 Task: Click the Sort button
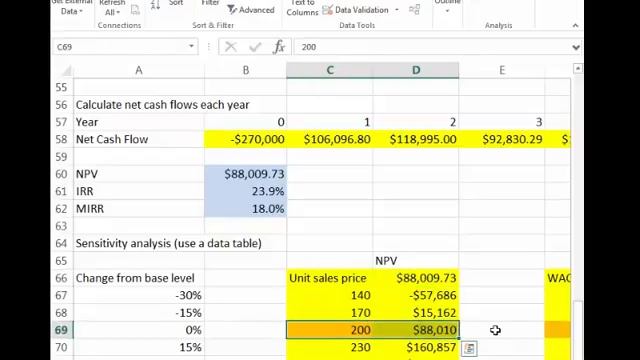click(x=176, y=3)
